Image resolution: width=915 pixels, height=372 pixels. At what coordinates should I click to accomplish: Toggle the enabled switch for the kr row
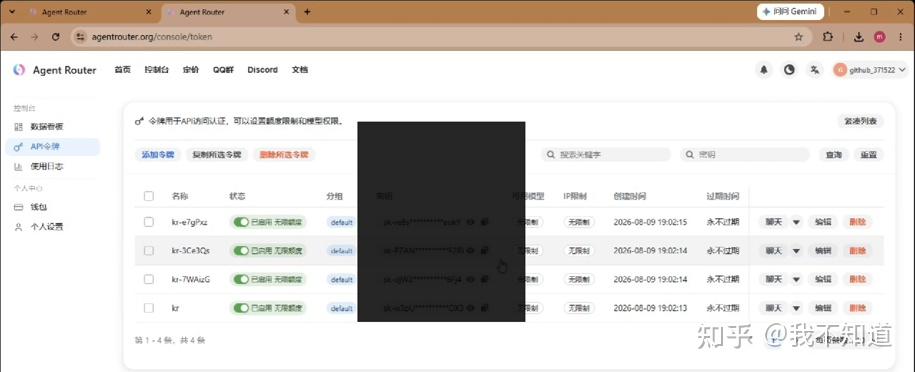pos(241,308)
